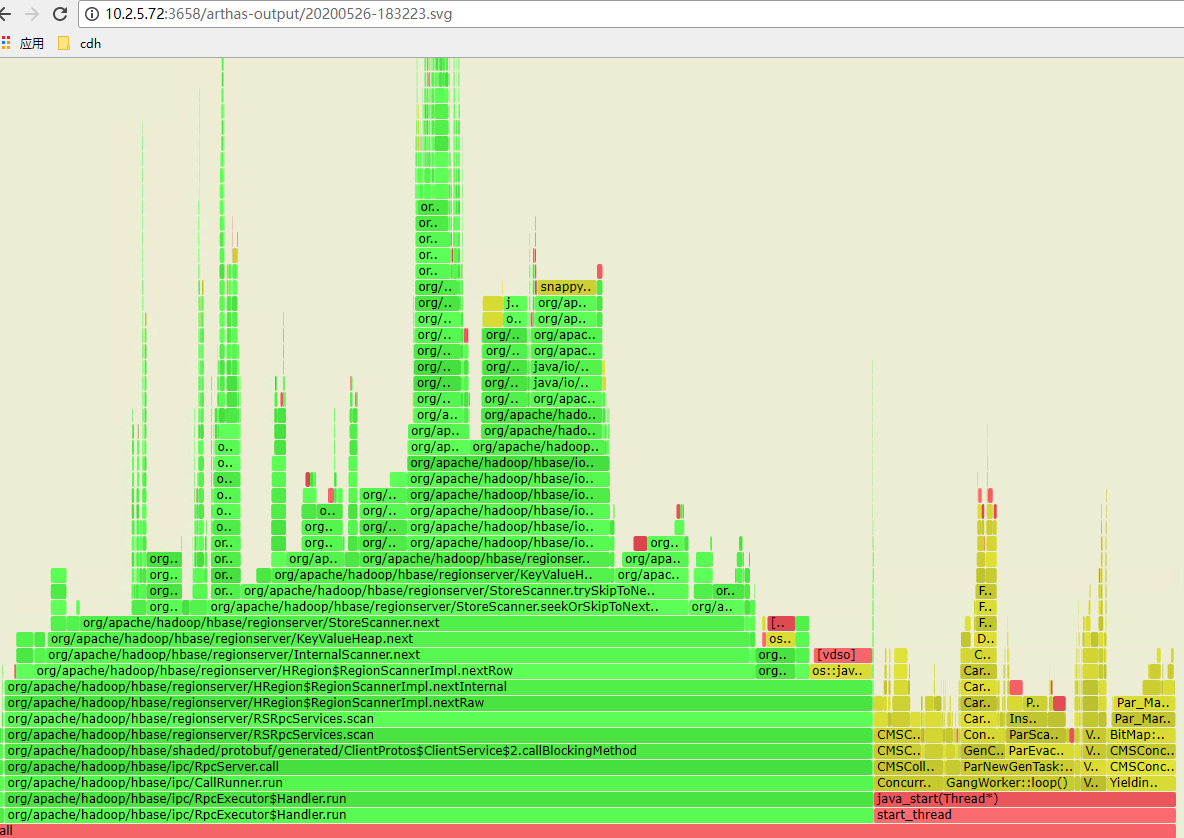
Task: Click the address bar URL field
Action: 400,14
